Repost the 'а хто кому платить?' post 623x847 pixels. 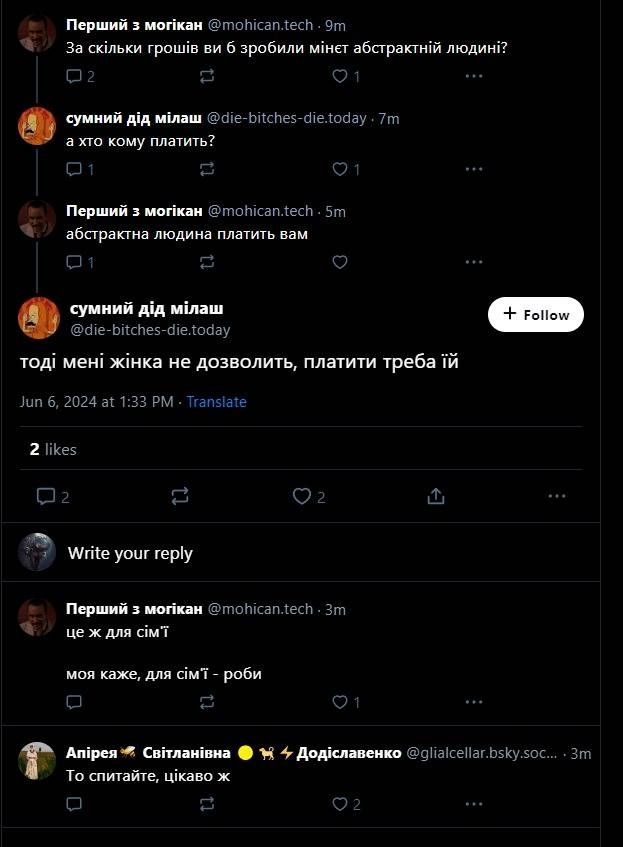(x=207, y=169)
